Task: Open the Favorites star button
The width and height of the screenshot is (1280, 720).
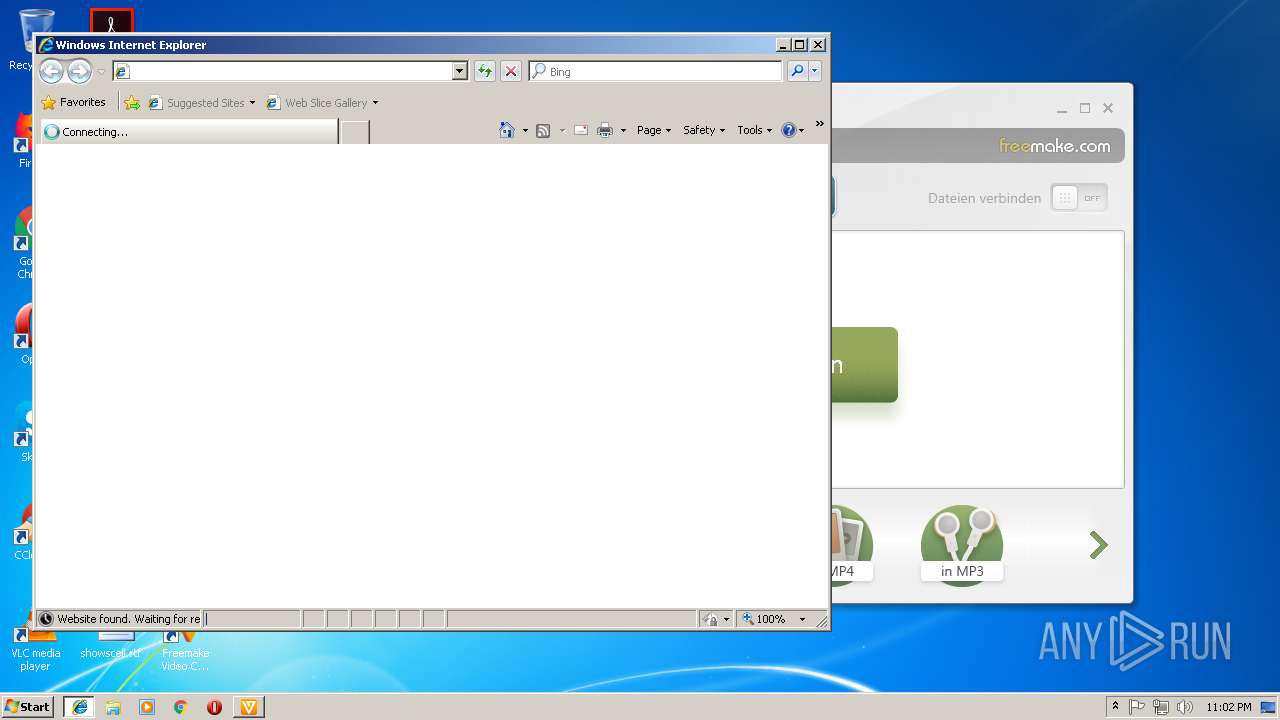Action: tap(74, 102)
